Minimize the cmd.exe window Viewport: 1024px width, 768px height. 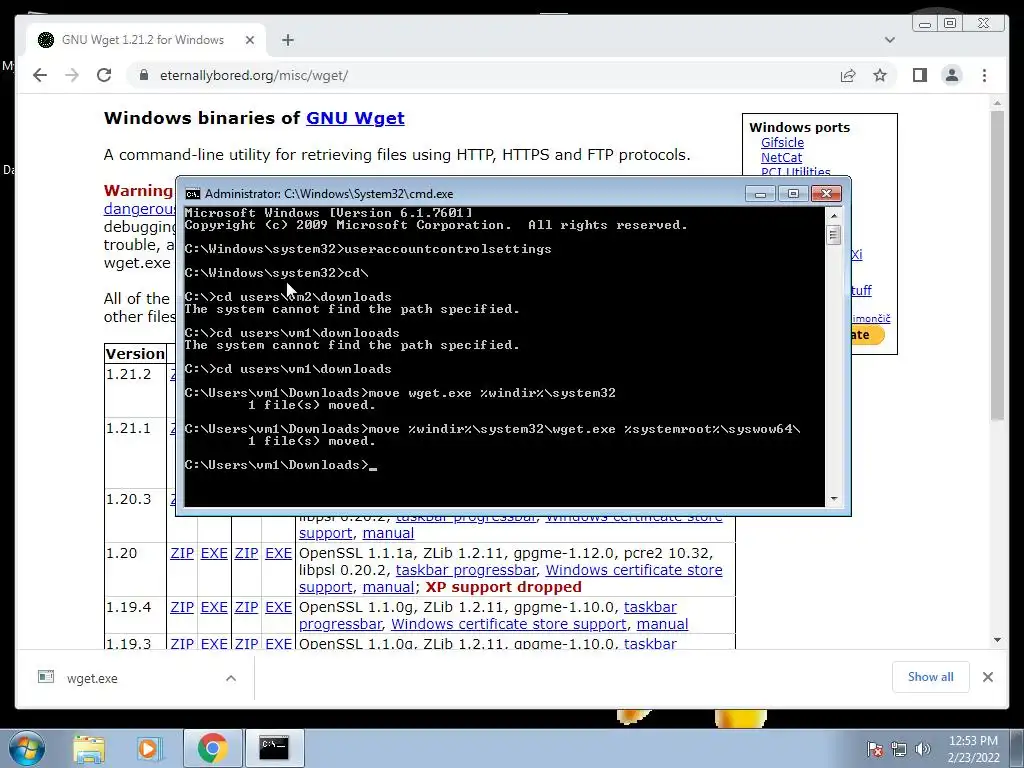[760, 194]
